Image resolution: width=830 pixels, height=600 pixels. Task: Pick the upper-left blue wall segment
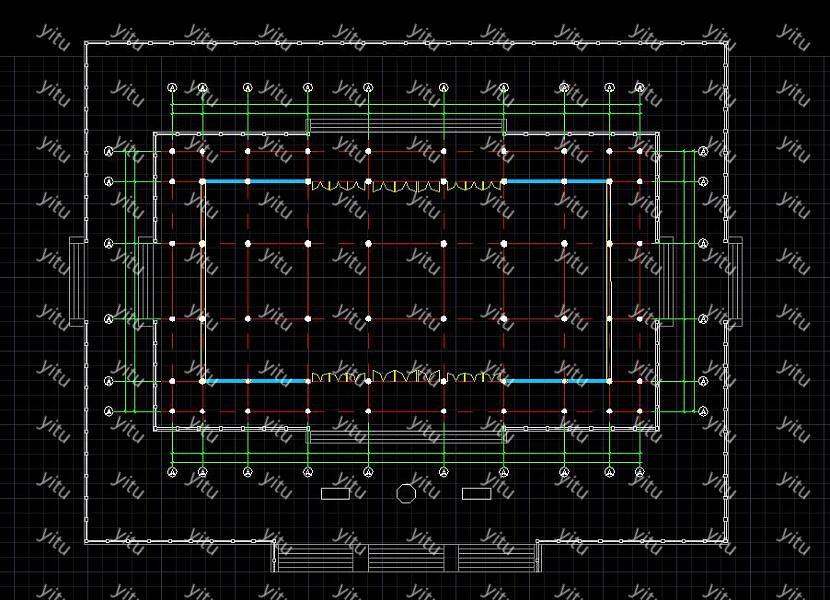[x=255, y=182]
